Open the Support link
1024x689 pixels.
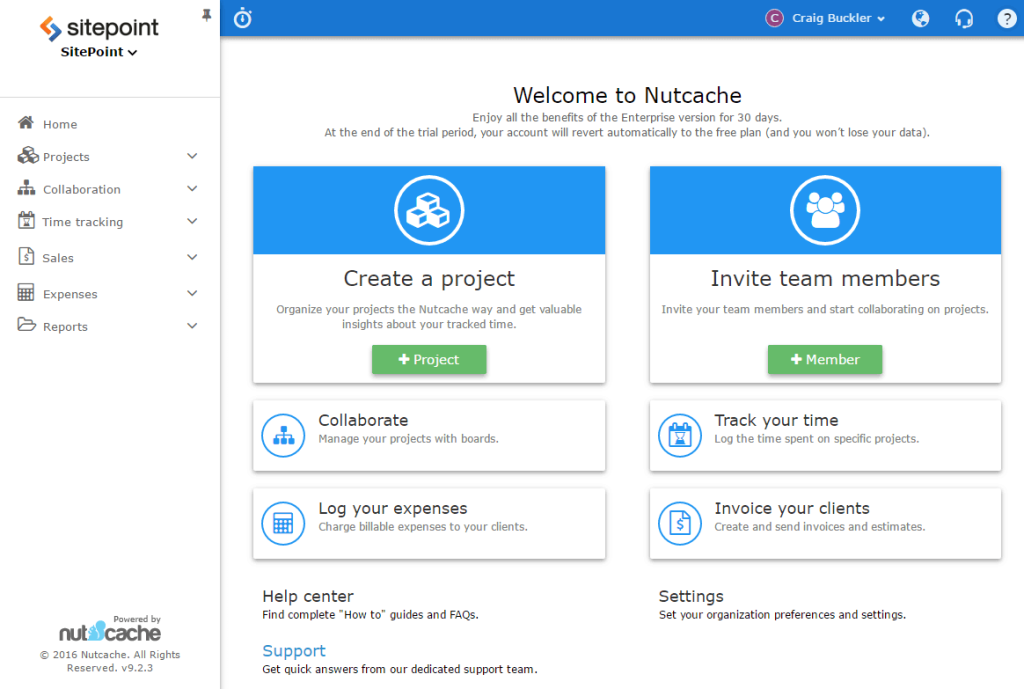pyautogui.click(x=294, y=650)
